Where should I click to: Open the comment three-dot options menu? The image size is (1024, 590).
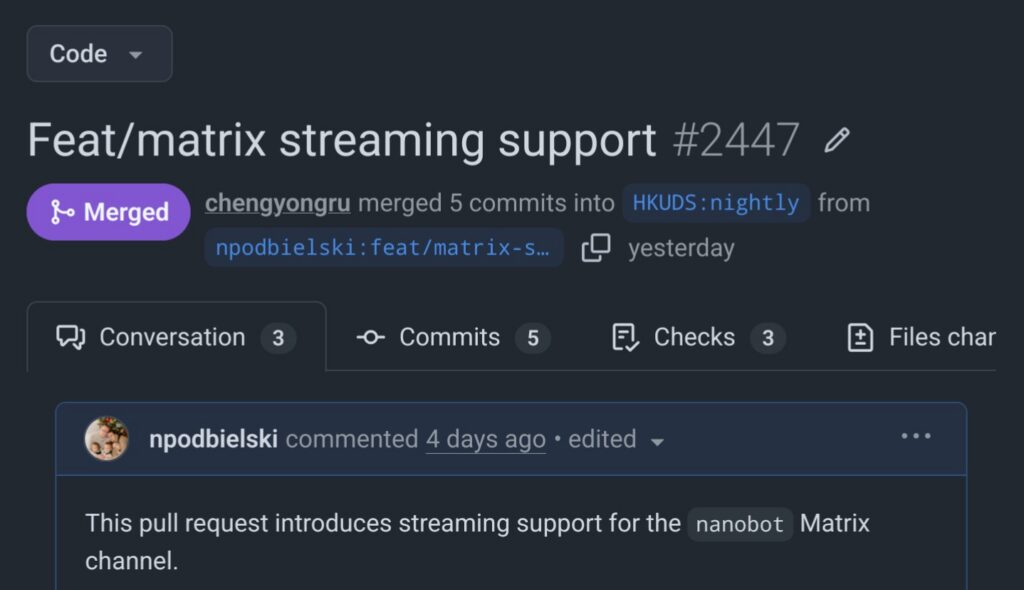tap(916, 437)
